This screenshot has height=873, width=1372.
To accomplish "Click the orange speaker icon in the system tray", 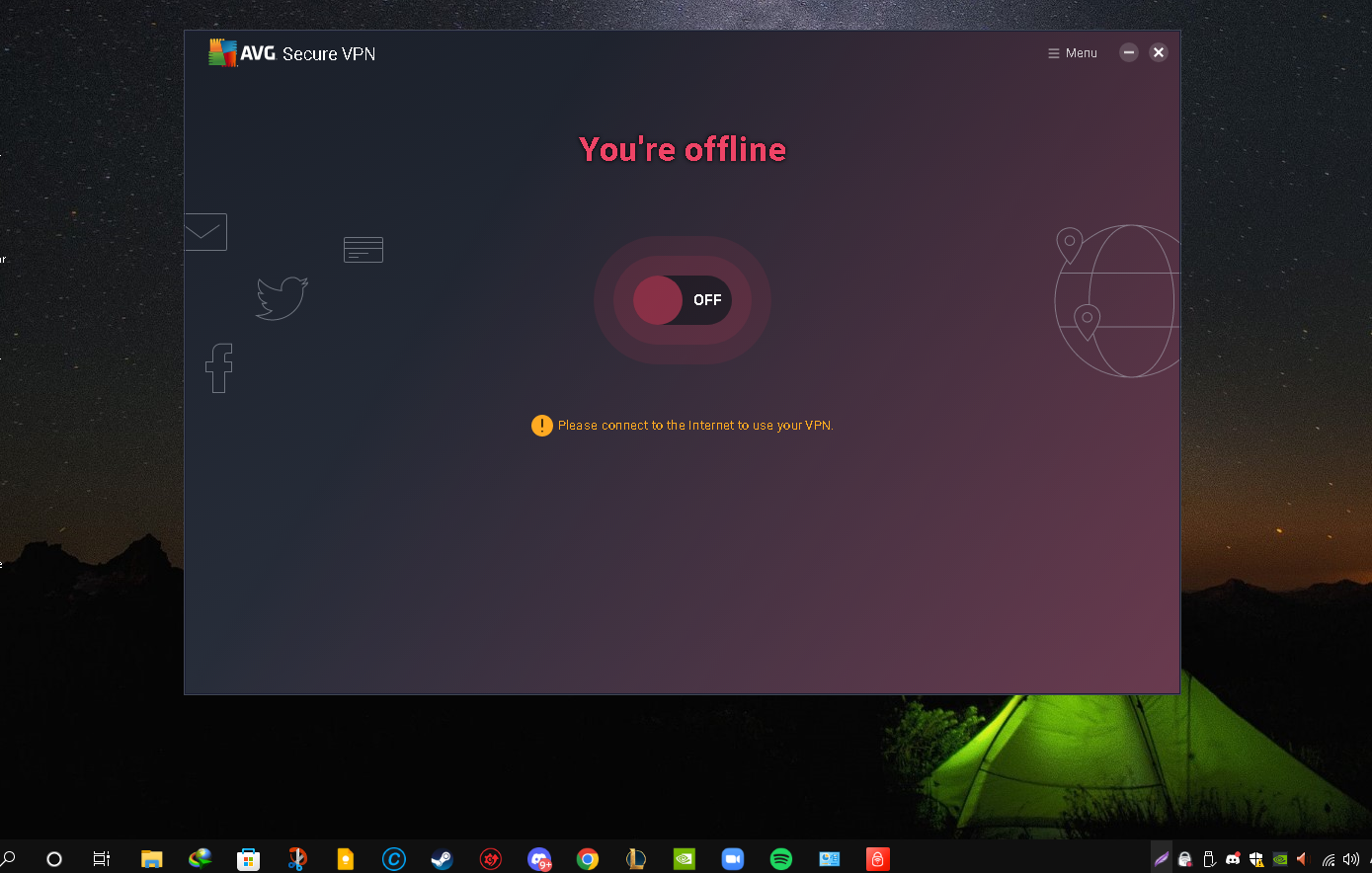I will pos(1303,859).
